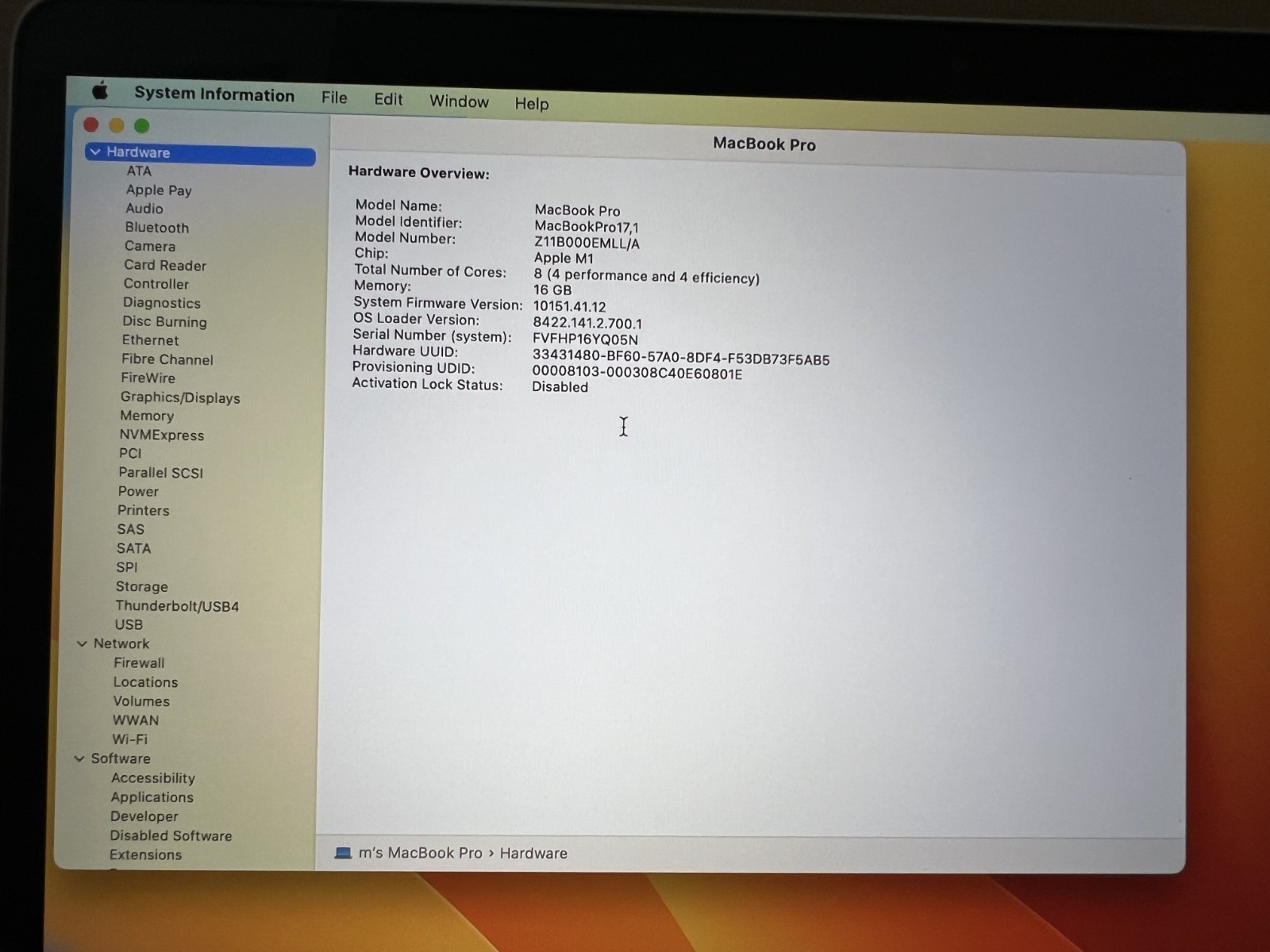This screenshot has width=1270, height=952.
Task: Click the firmware version 10151.41.12
Action: [x=570, y=306]
